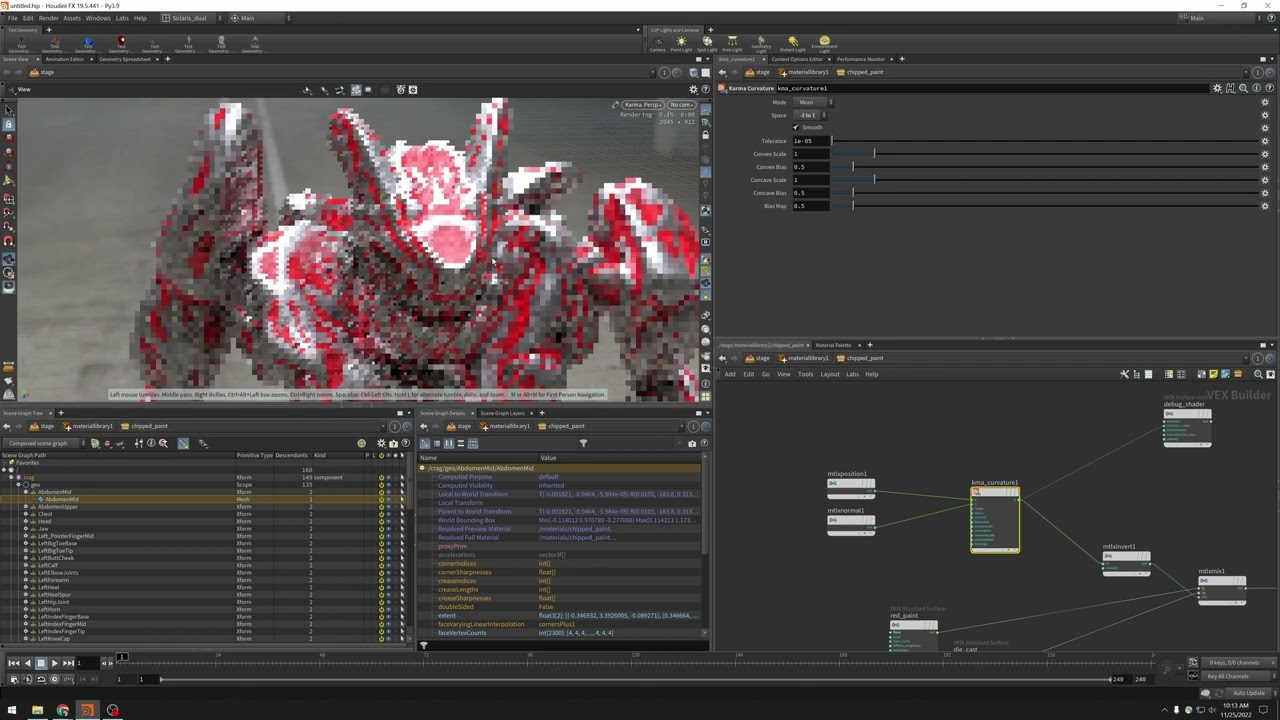This screenshot has height=720, width=1280.
Task: Add a Point Light from the shelf
Action: (x=681, y=44)
